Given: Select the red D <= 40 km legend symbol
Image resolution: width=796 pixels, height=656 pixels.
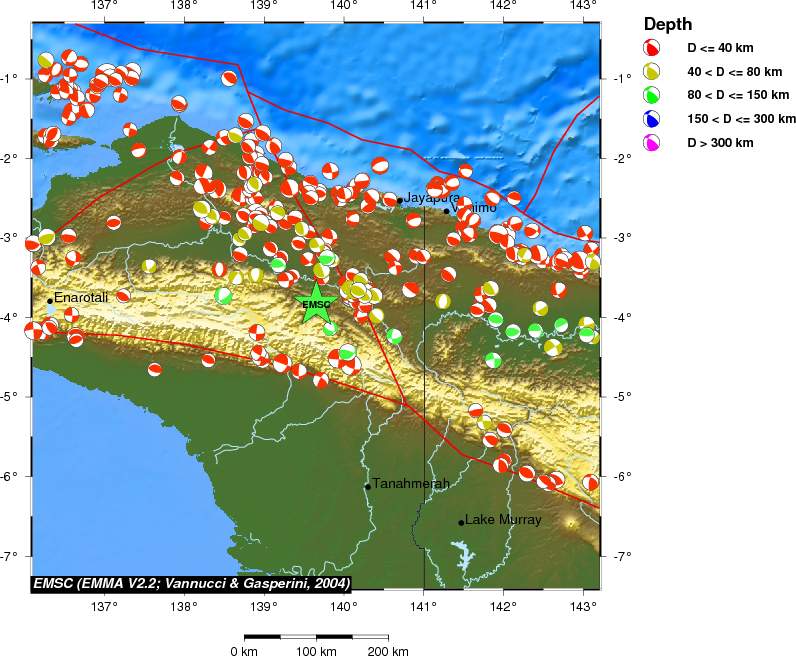Looking at the screenshot, I should pyautogui.click(x=651, y=48).
